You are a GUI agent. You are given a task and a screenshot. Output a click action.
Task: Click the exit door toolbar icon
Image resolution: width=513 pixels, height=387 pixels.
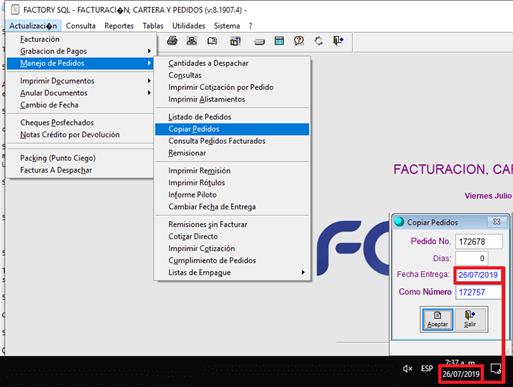[338, 41]
